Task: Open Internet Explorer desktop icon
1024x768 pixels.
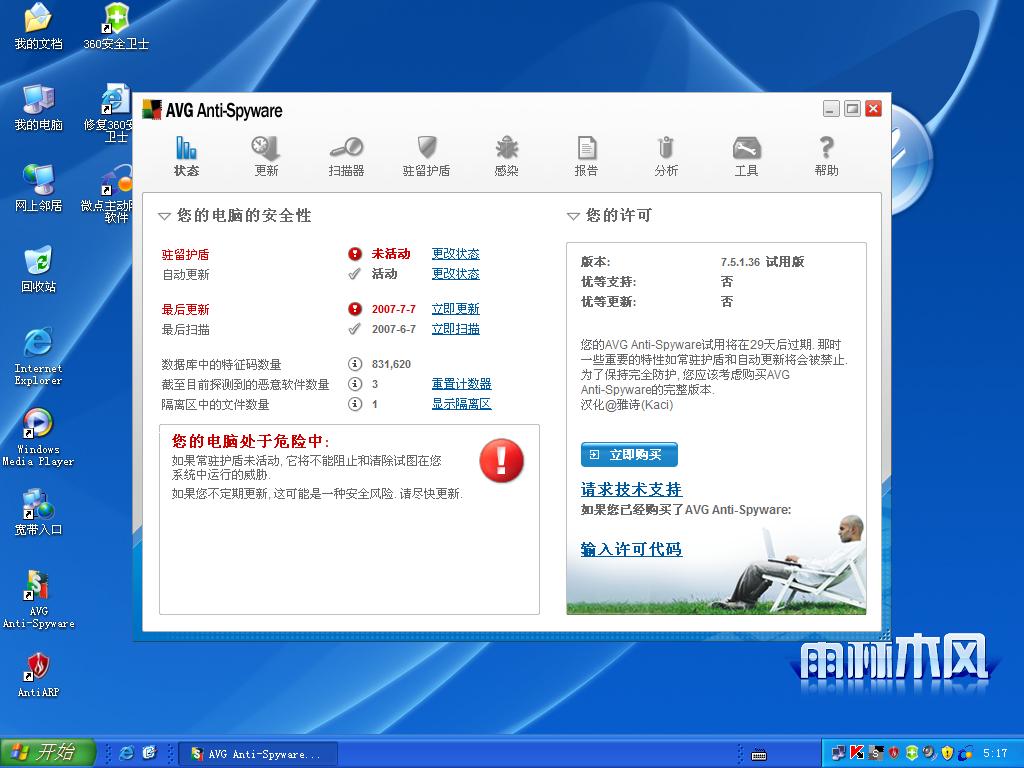Action: [x=39, y=357]
